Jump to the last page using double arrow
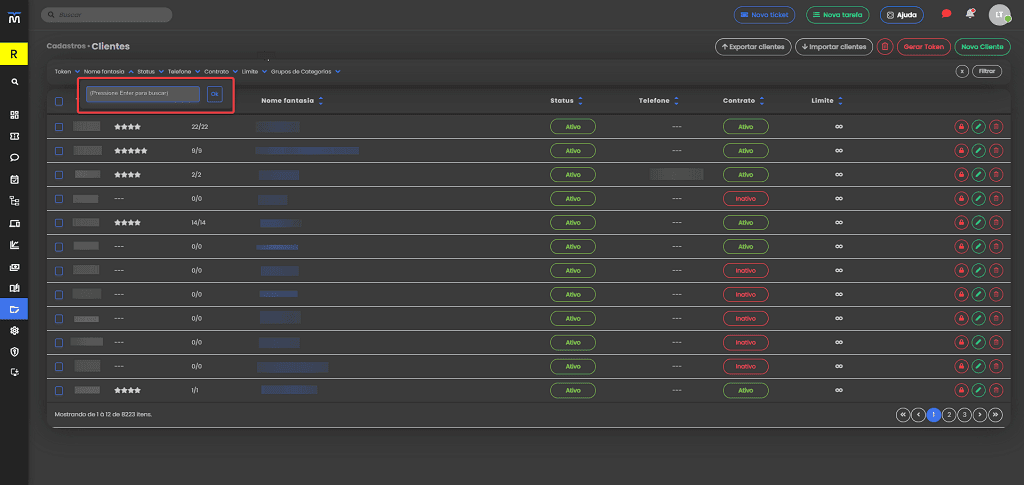Image resolution: width=1024 pixels, height=485 pixels. pos(996,415)
